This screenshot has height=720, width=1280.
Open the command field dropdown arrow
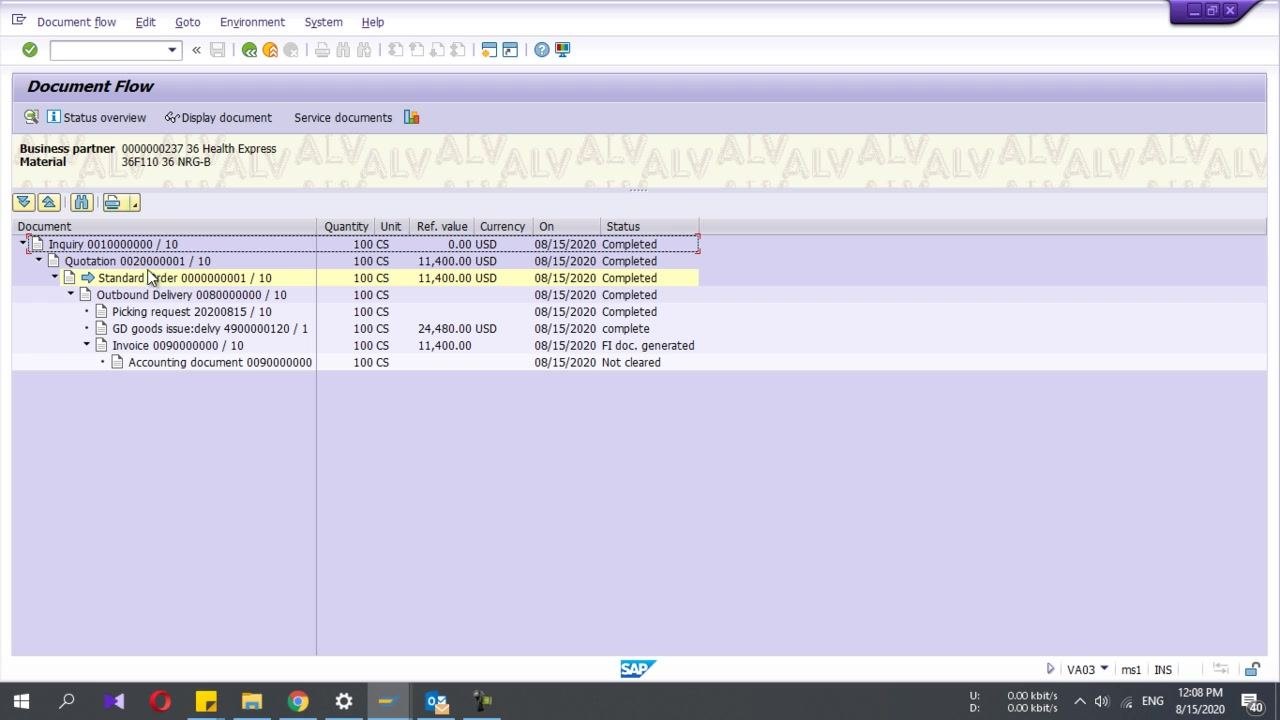(x=172, y=50)
